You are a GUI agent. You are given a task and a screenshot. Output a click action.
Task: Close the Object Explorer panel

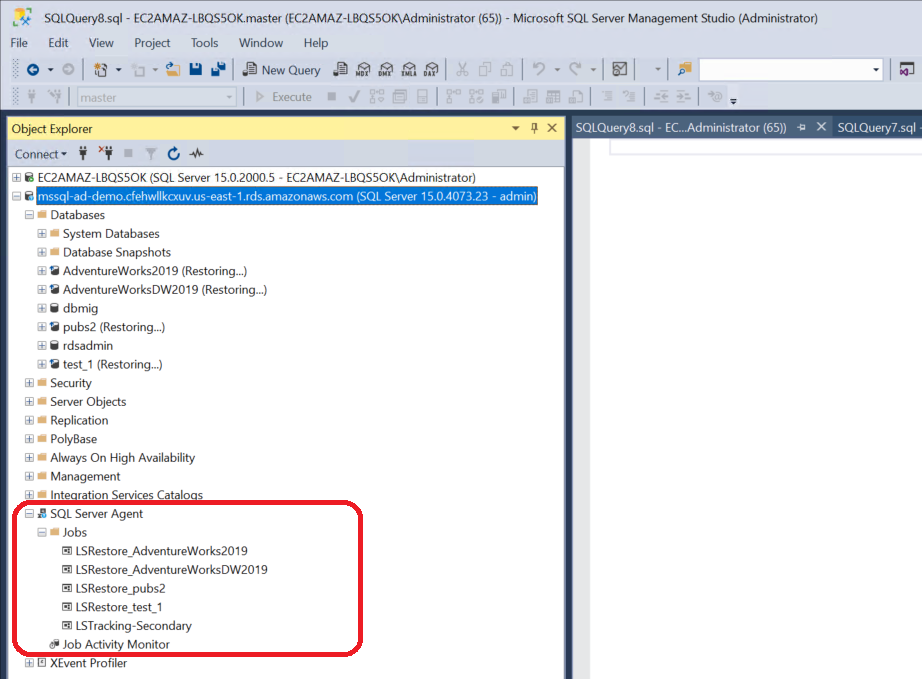552,128
